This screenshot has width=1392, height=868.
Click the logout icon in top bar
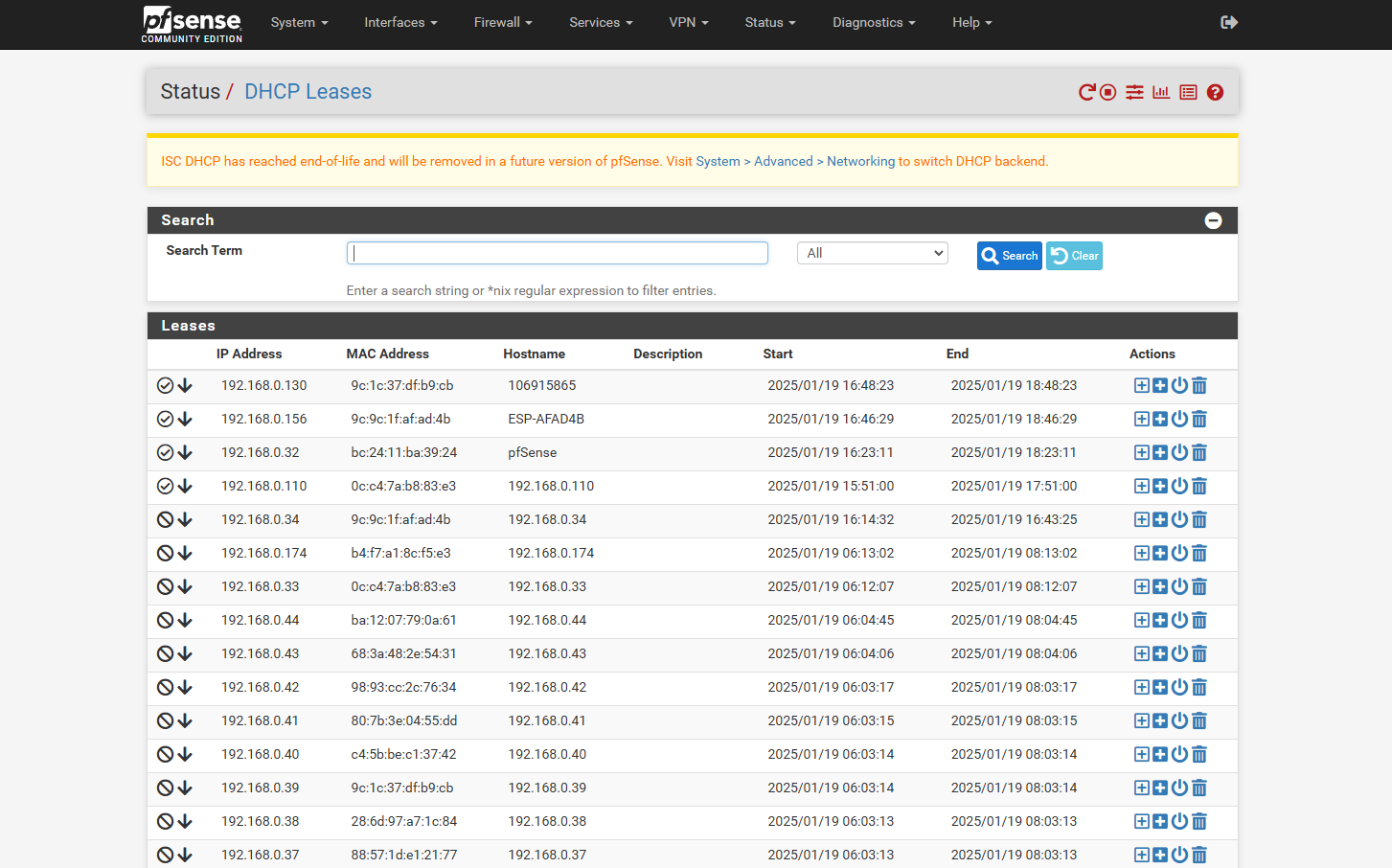[x=1229, y=22]
